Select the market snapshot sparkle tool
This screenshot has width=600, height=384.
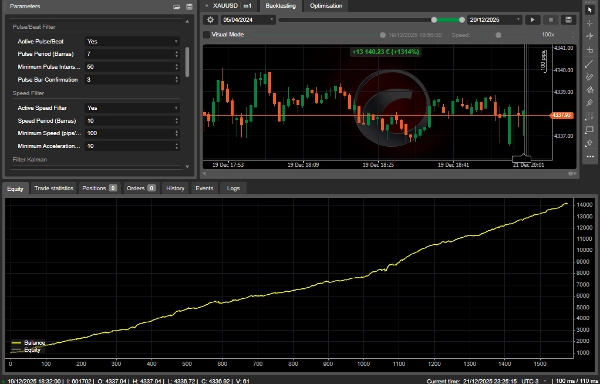(x=590, y=36)
